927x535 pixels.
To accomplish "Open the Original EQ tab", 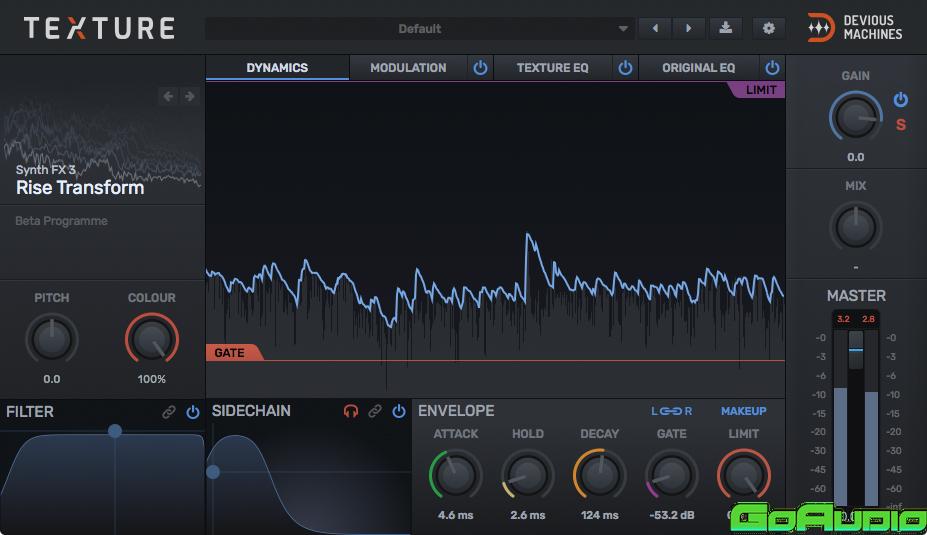I will click(698, 67).
